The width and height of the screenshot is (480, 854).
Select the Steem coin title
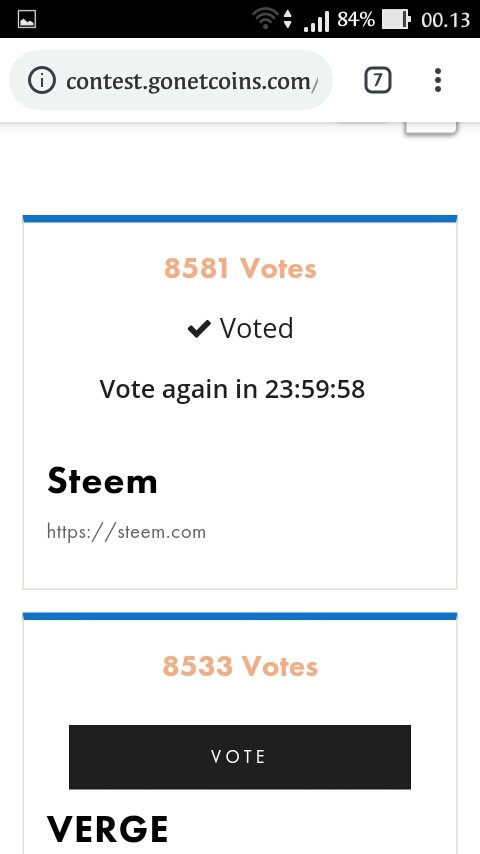[102, 481]
